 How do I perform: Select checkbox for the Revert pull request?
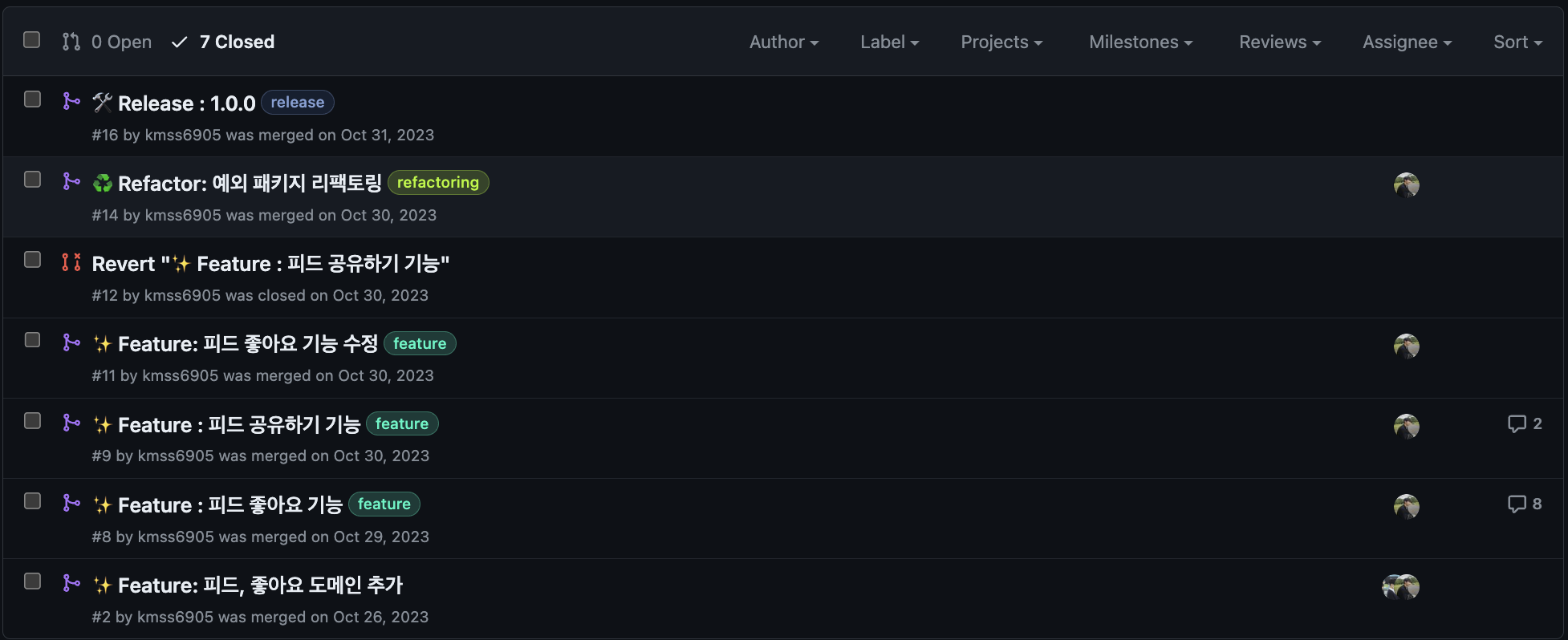click(x=32, y=259)
